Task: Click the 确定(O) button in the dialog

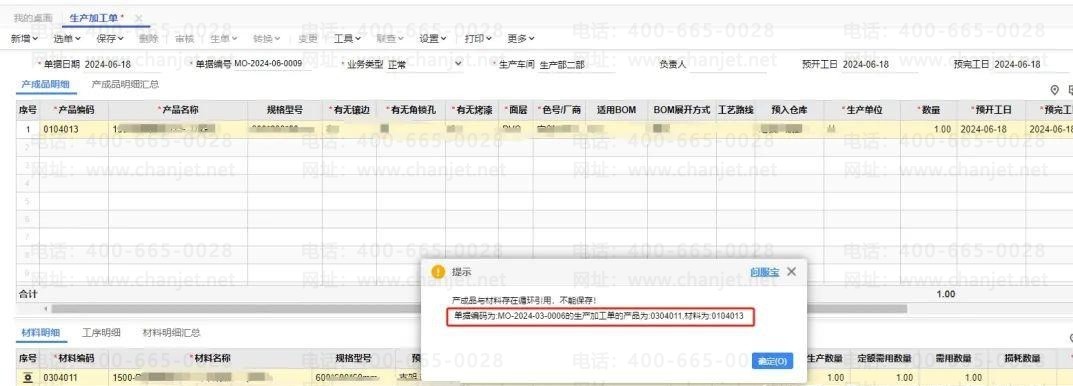Action: coord(772,361)
